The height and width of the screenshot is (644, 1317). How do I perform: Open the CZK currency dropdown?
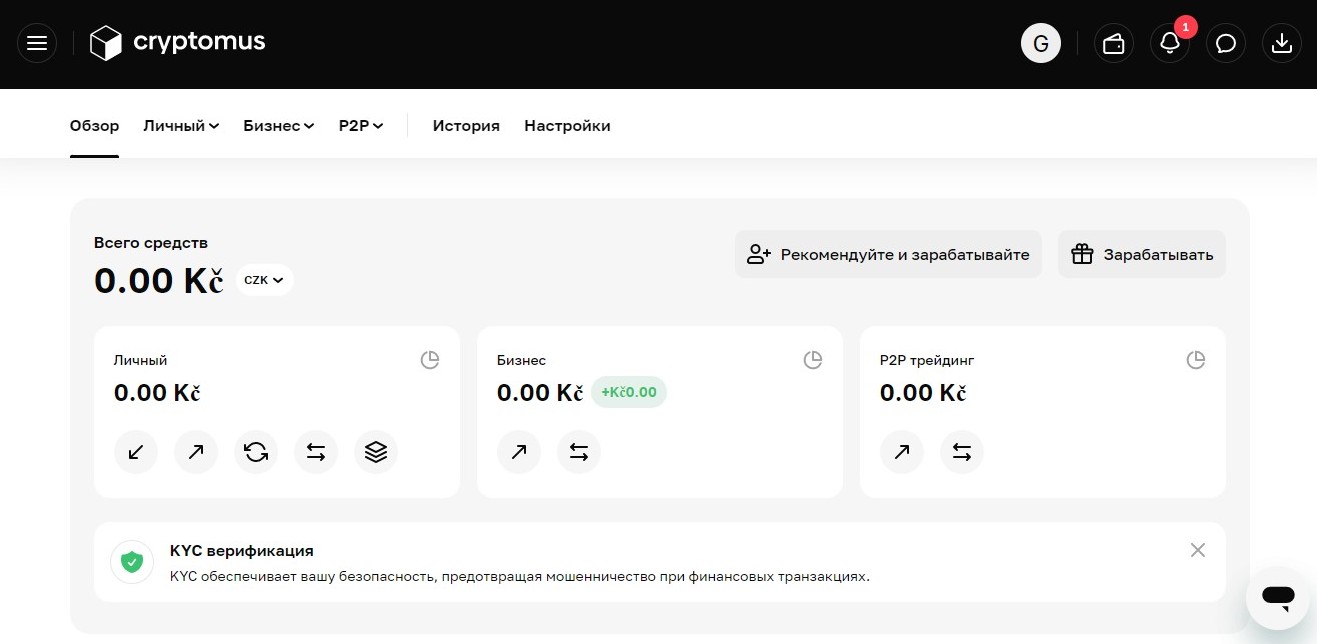coord(265,280)
